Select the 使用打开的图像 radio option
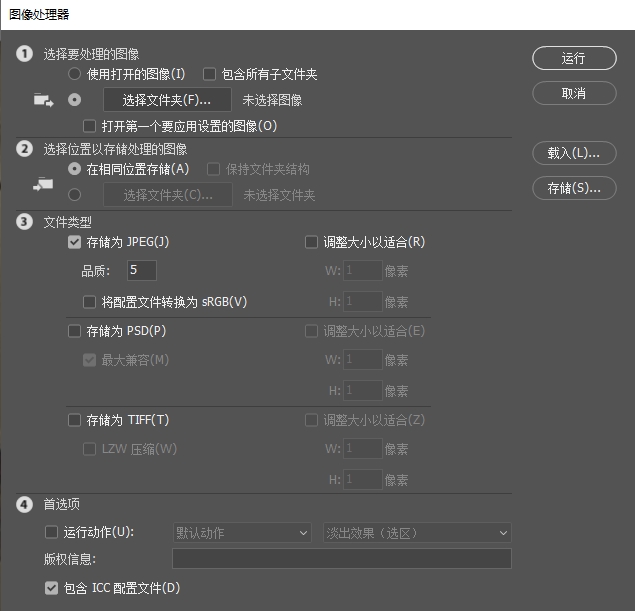Image resolution: width=635 pixels, height=611 pixels. [74, 74]
